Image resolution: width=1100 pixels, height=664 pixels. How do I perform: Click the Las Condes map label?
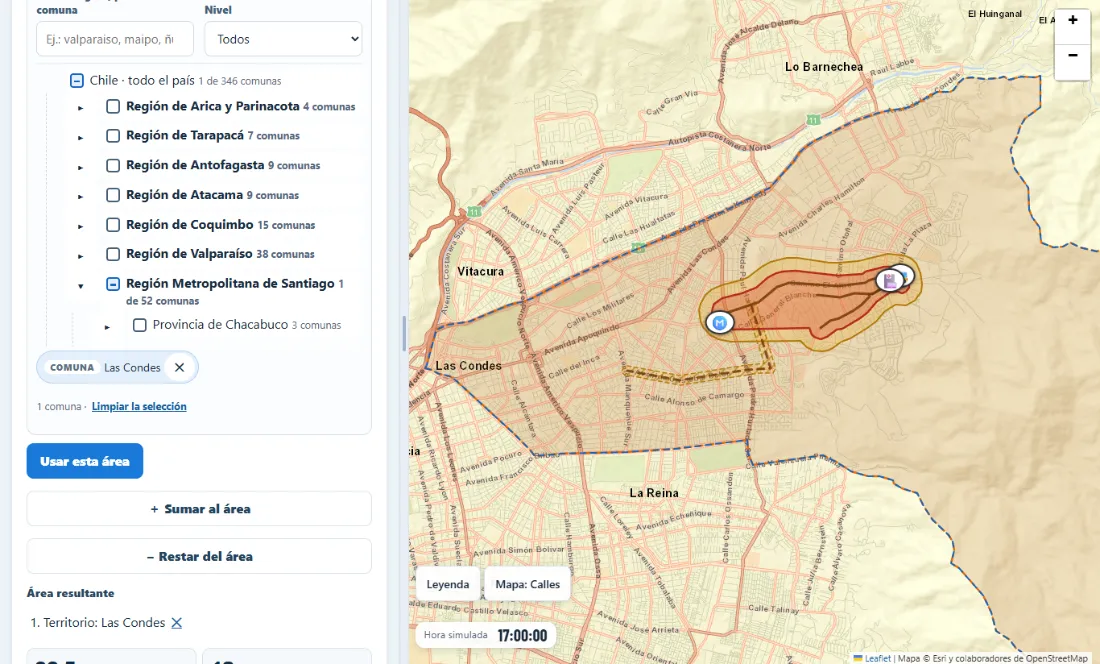[468, 366]
